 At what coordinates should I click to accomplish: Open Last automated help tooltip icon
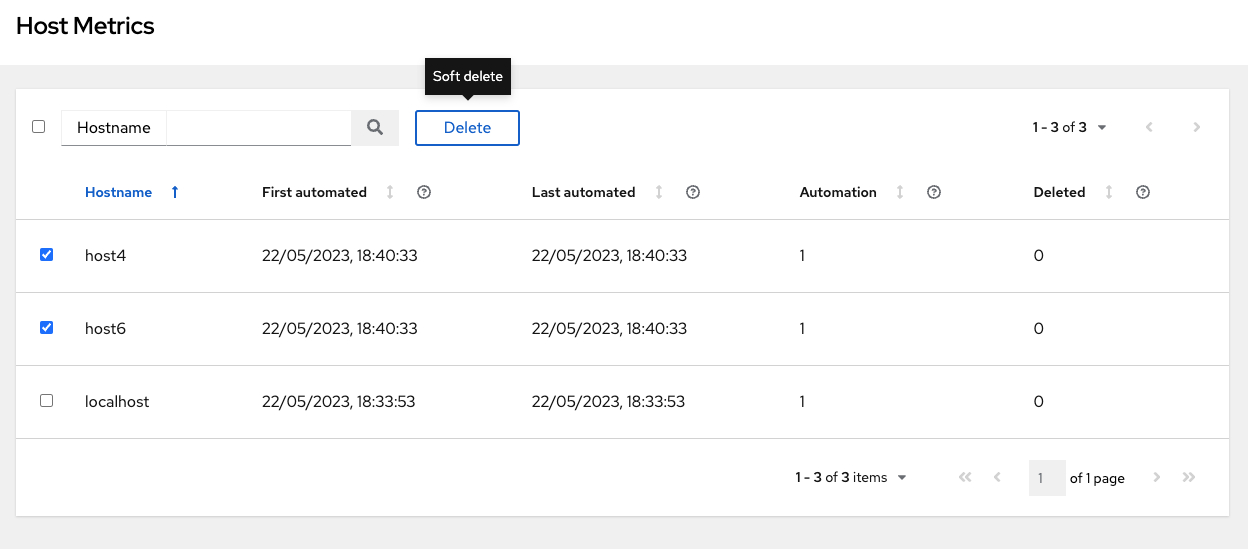coord(693,192)
